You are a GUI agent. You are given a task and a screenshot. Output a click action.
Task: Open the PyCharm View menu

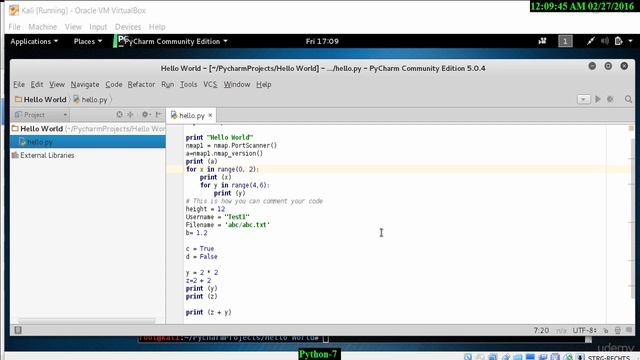click(57, 84)
